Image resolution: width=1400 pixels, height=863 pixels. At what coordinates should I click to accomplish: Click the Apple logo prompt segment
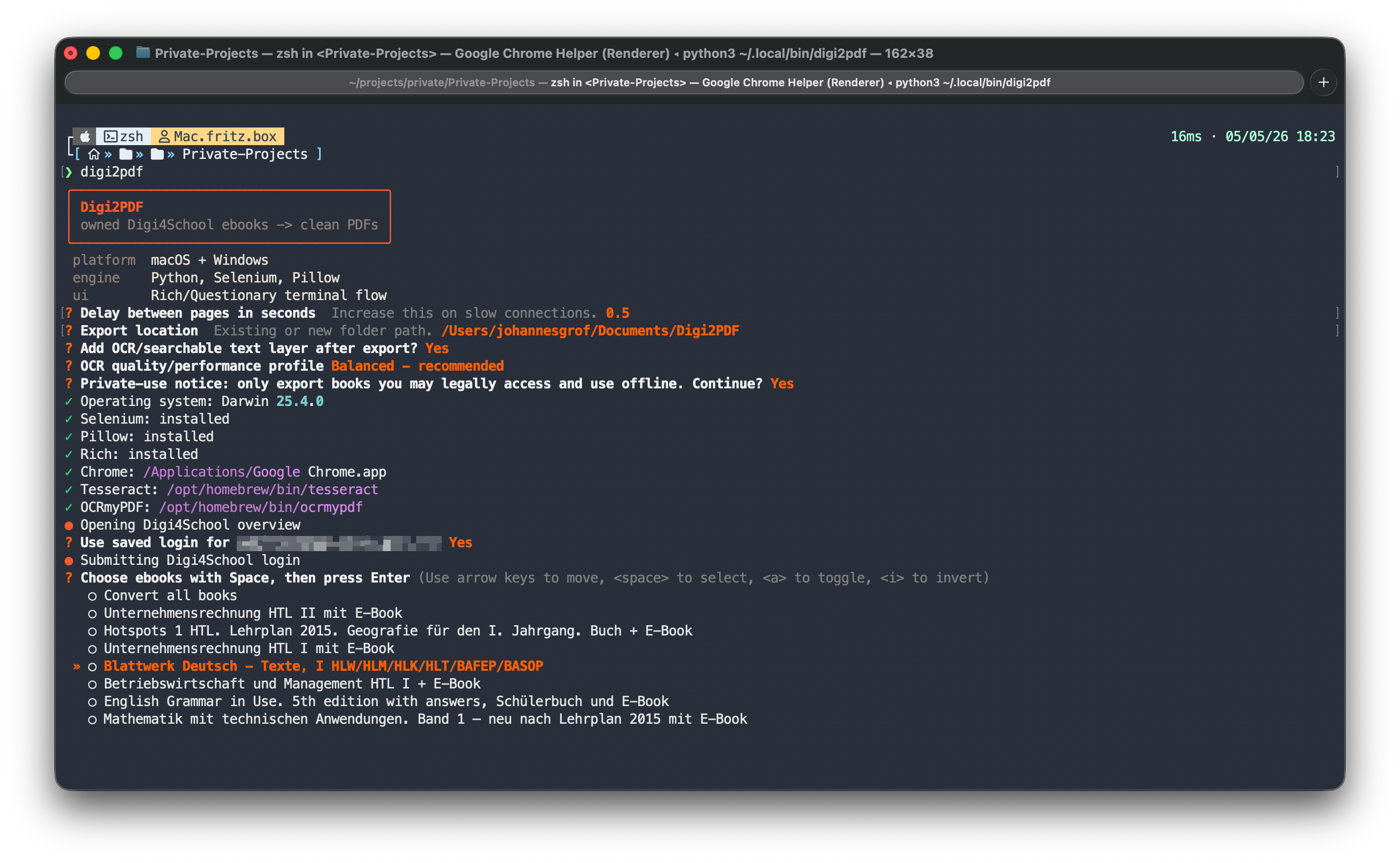[85, 136]
